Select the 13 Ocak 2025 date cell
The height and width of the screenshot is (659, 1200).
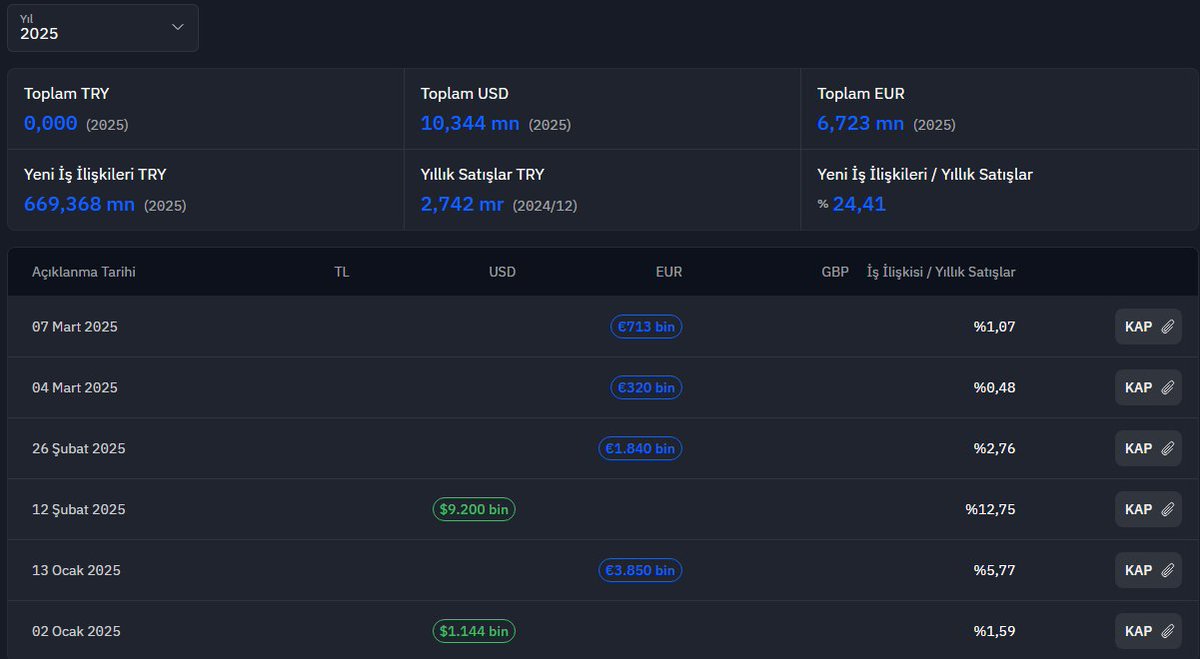[x=76, y=570]
